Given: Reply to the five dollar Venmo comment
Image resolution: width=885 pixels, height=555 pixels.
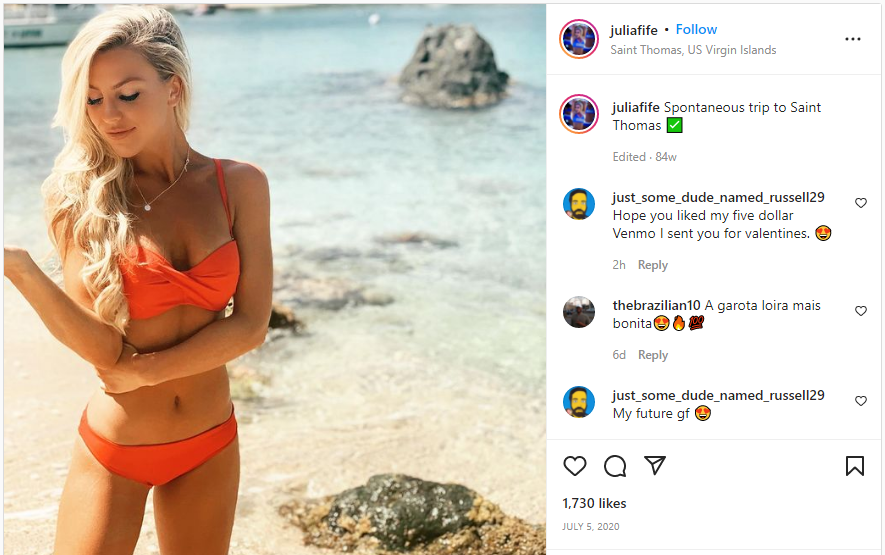Looking at the screenshot, I should pyautogui.click(x=652, y=265).
